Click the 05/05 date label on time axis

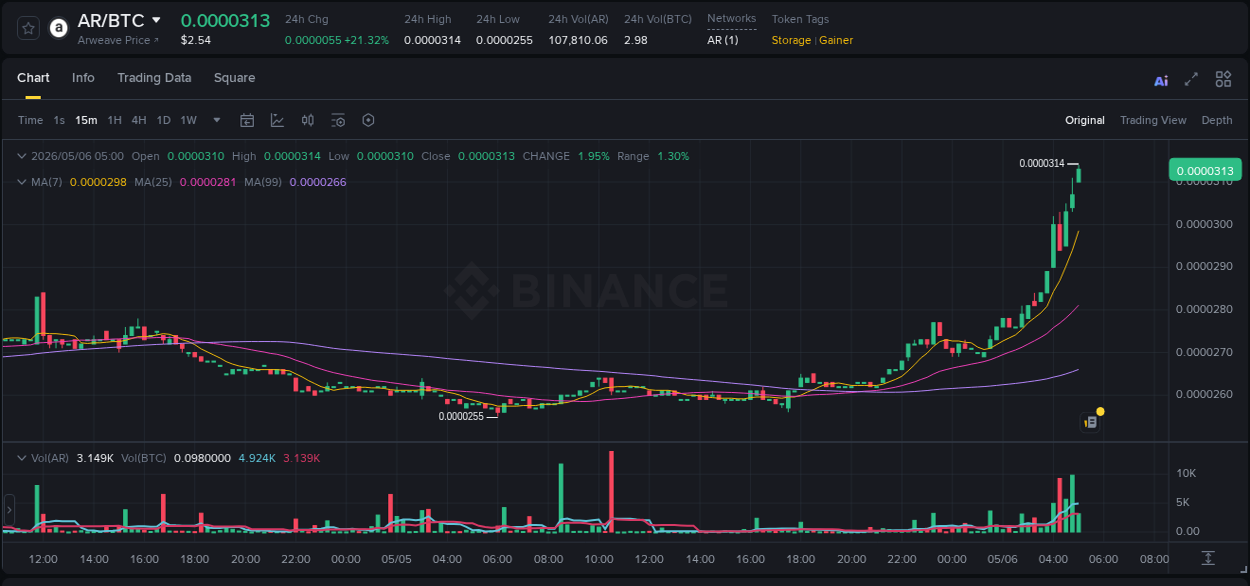[x=396, y=559]
